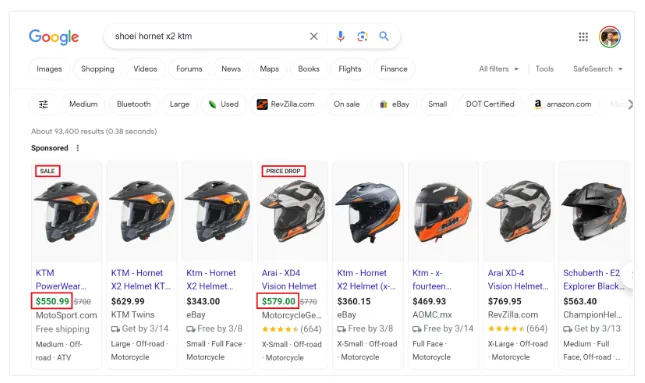Click the Schuberth E2 Explorer helmet image

point(594,211)
